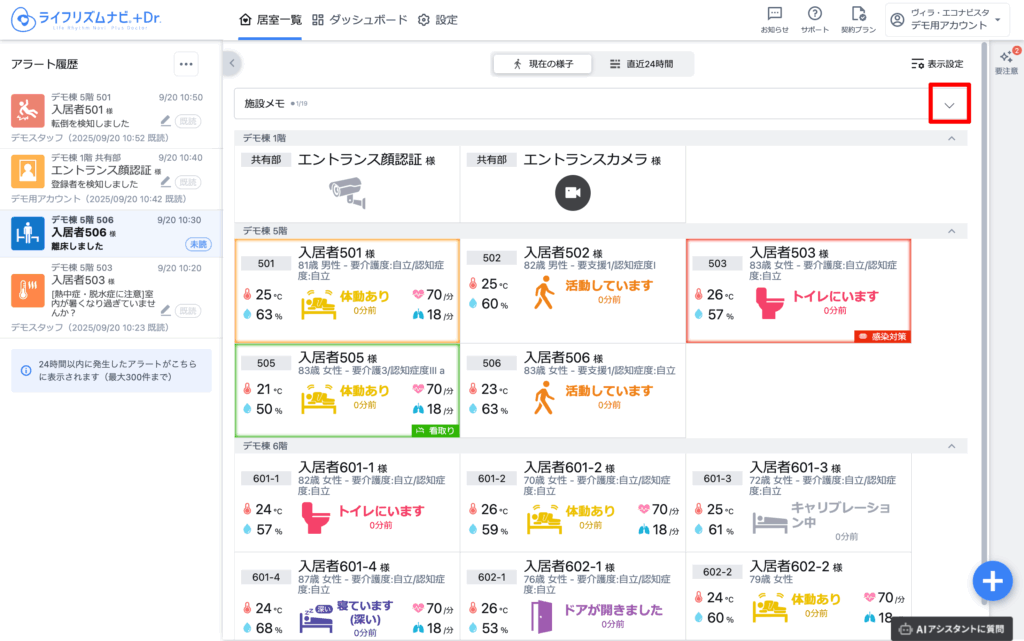This screenshot has height=641, width=1024.
Task: Click the blue plus floating button
Action: [991, 581]
